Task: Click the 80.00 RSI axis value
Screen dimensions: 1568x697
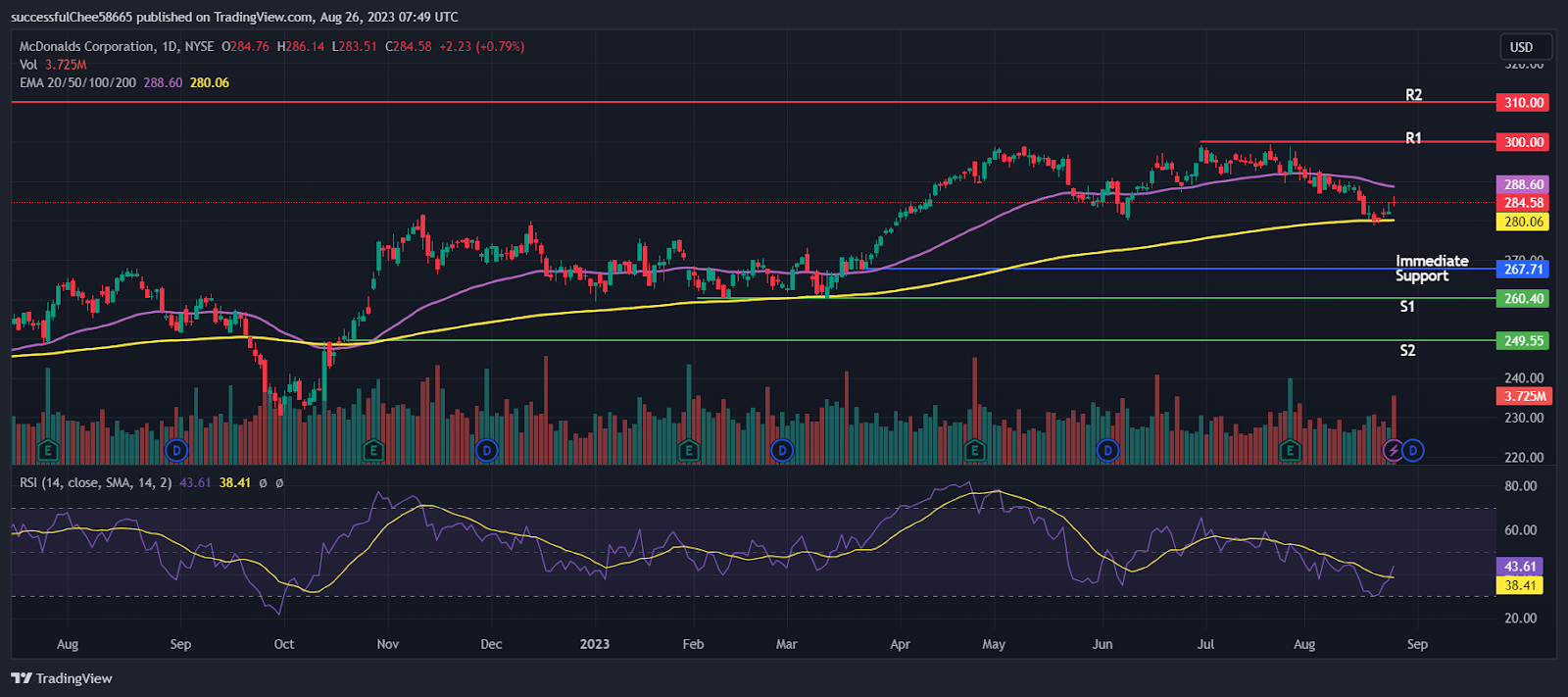Action: click(x=1521, y=486)
